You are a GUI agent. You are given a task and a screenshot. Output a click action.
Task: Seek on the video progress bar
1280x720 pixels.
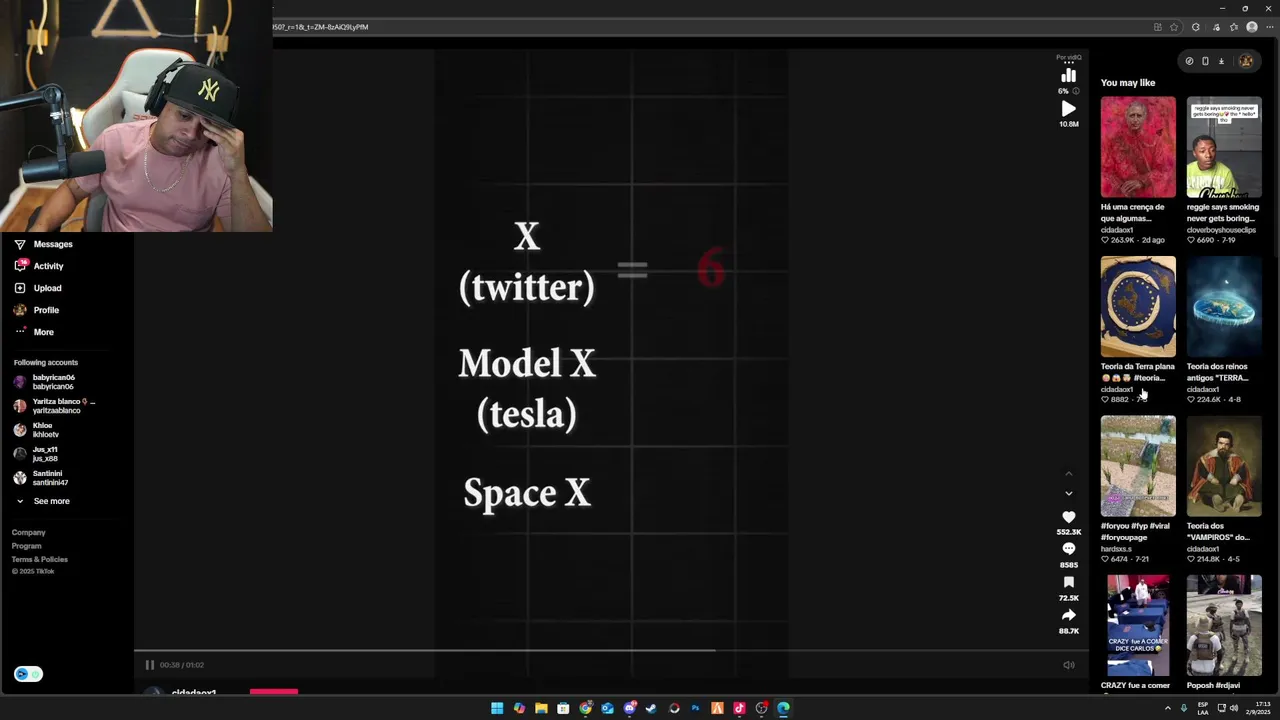click(611, 650)
